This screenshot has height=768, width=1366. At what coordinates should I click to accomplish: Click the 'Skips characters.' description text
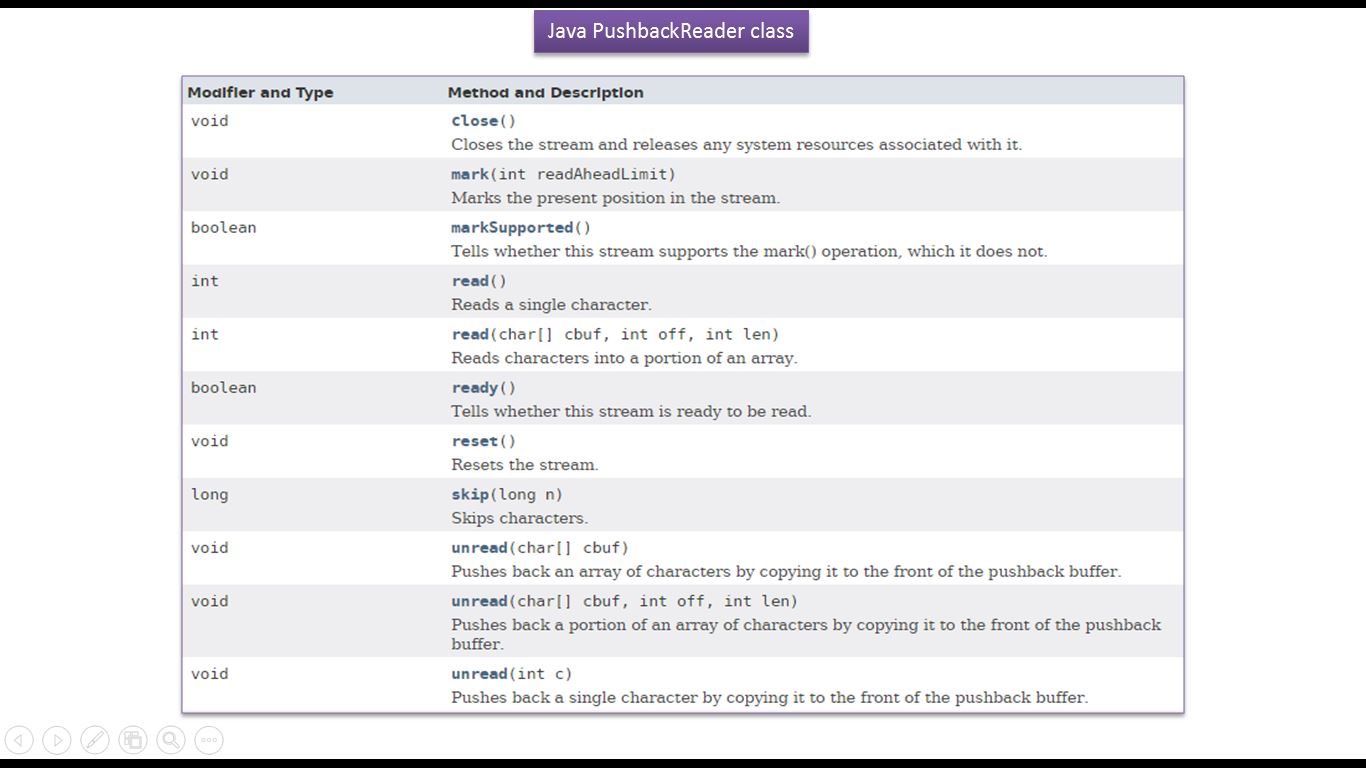click(519, 518)
